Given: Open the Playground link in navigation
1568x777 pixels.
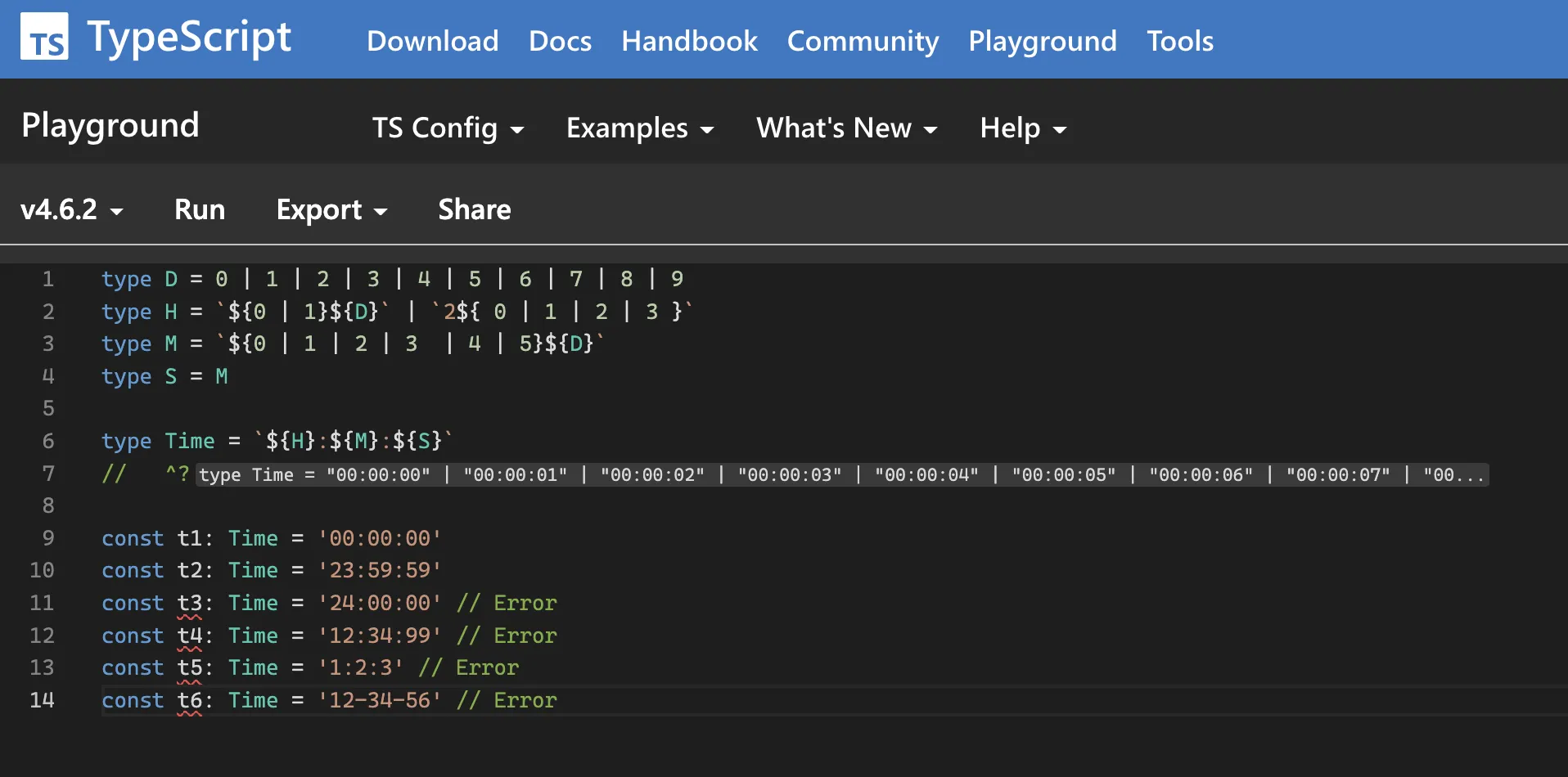Looking at the screenshot, I should tap(1042, 41).
